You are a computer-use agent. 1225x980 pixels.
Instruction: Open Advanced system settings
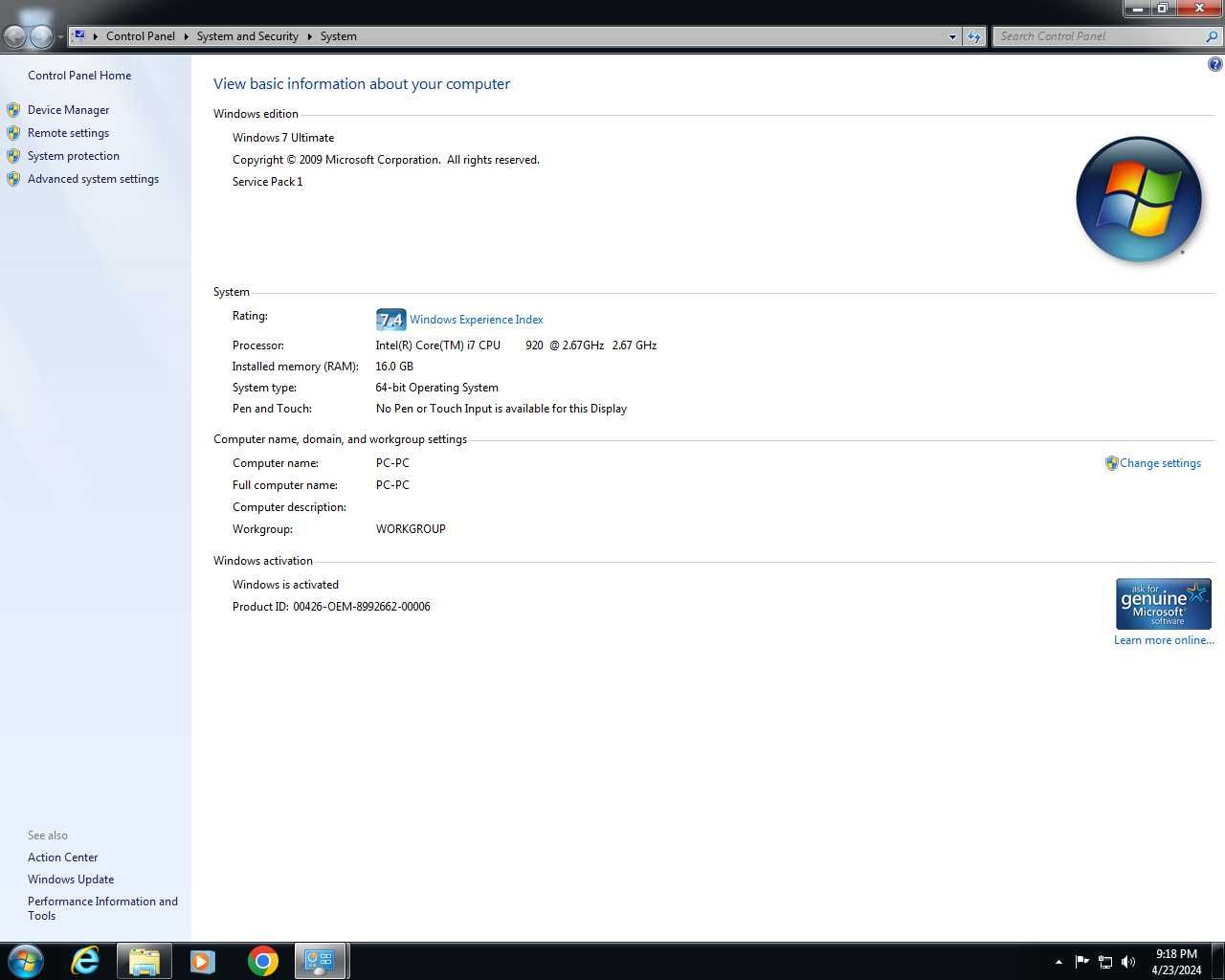pos(93,179)
